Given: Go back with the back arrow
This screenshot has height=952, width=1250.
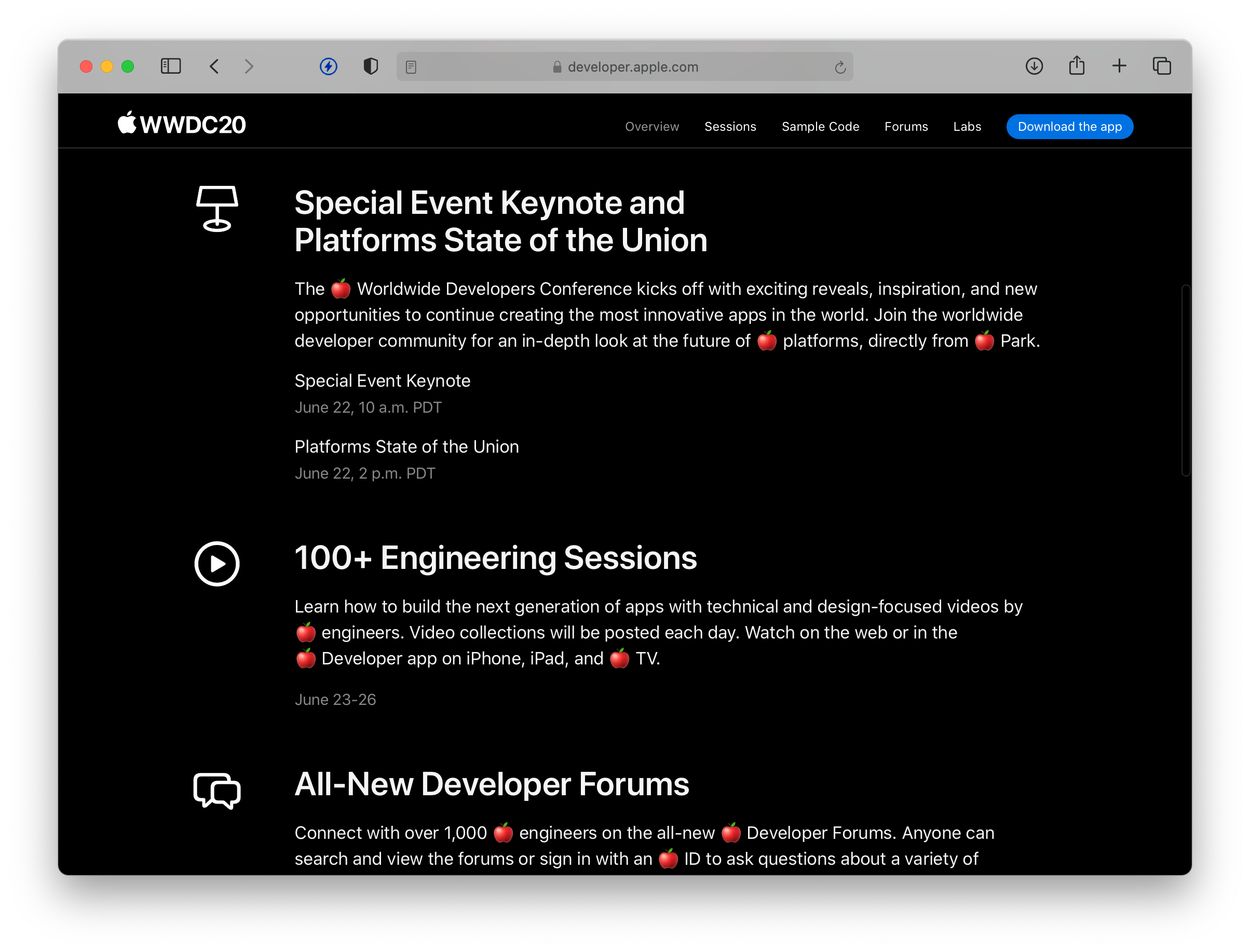Looking at the screenshot, I should 214,66.
